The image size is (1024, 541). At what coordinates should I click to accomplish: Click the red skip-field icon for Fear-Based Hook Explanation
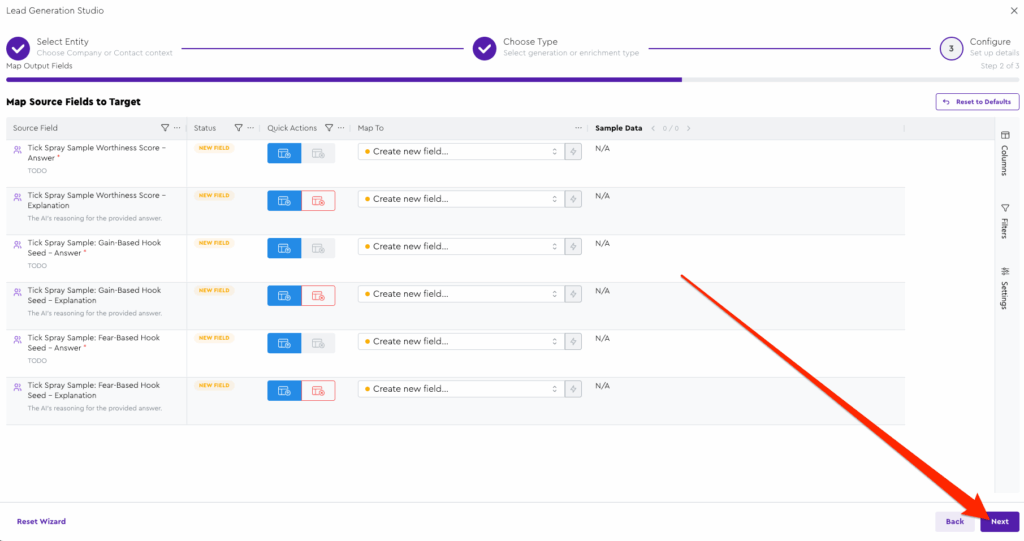pyautogui.click(x=318, y=390)
